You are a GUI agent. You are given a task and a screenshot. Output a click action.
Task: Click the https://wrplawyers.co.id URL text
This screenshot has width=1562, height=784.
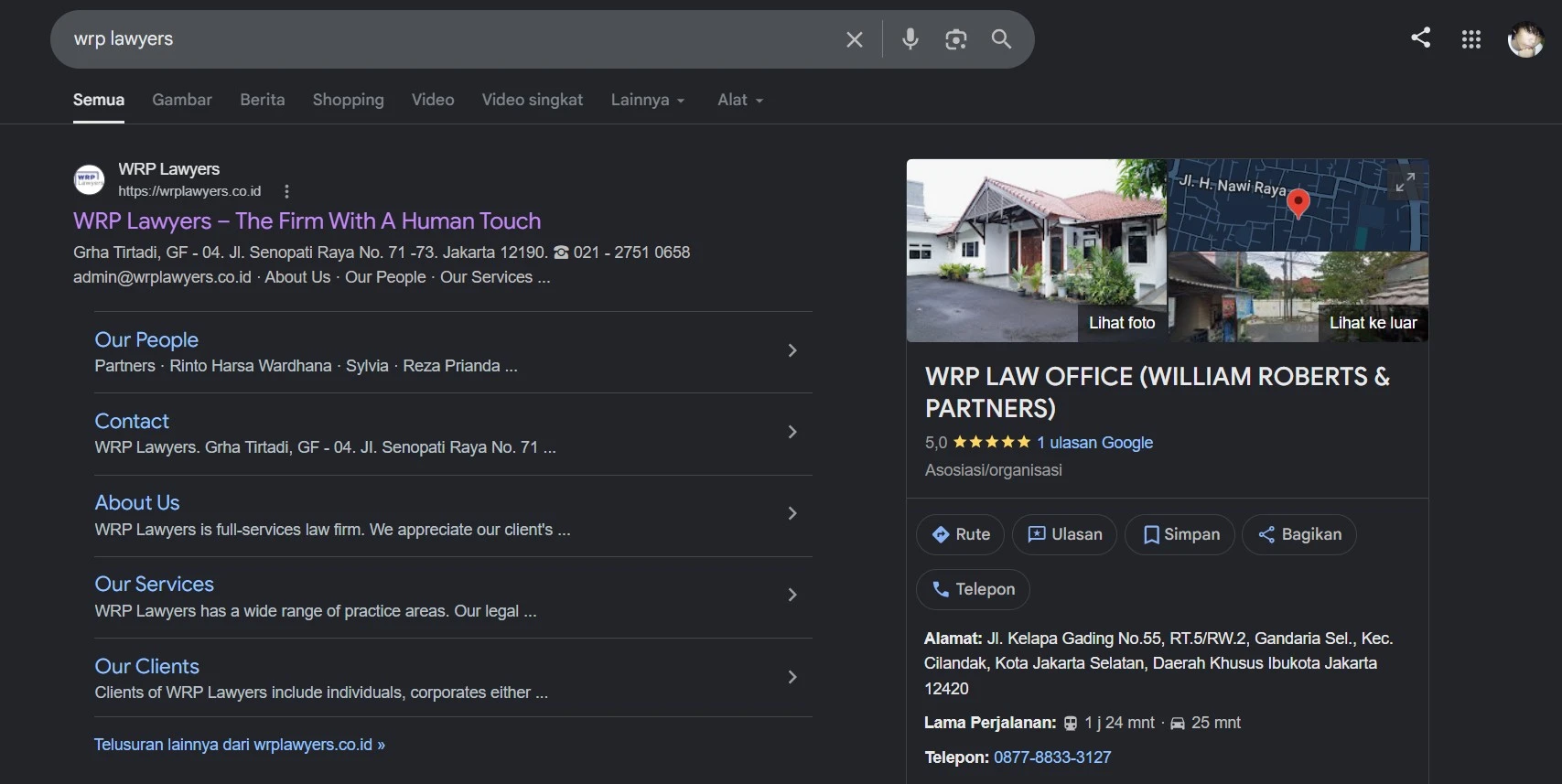pos(189,191)
